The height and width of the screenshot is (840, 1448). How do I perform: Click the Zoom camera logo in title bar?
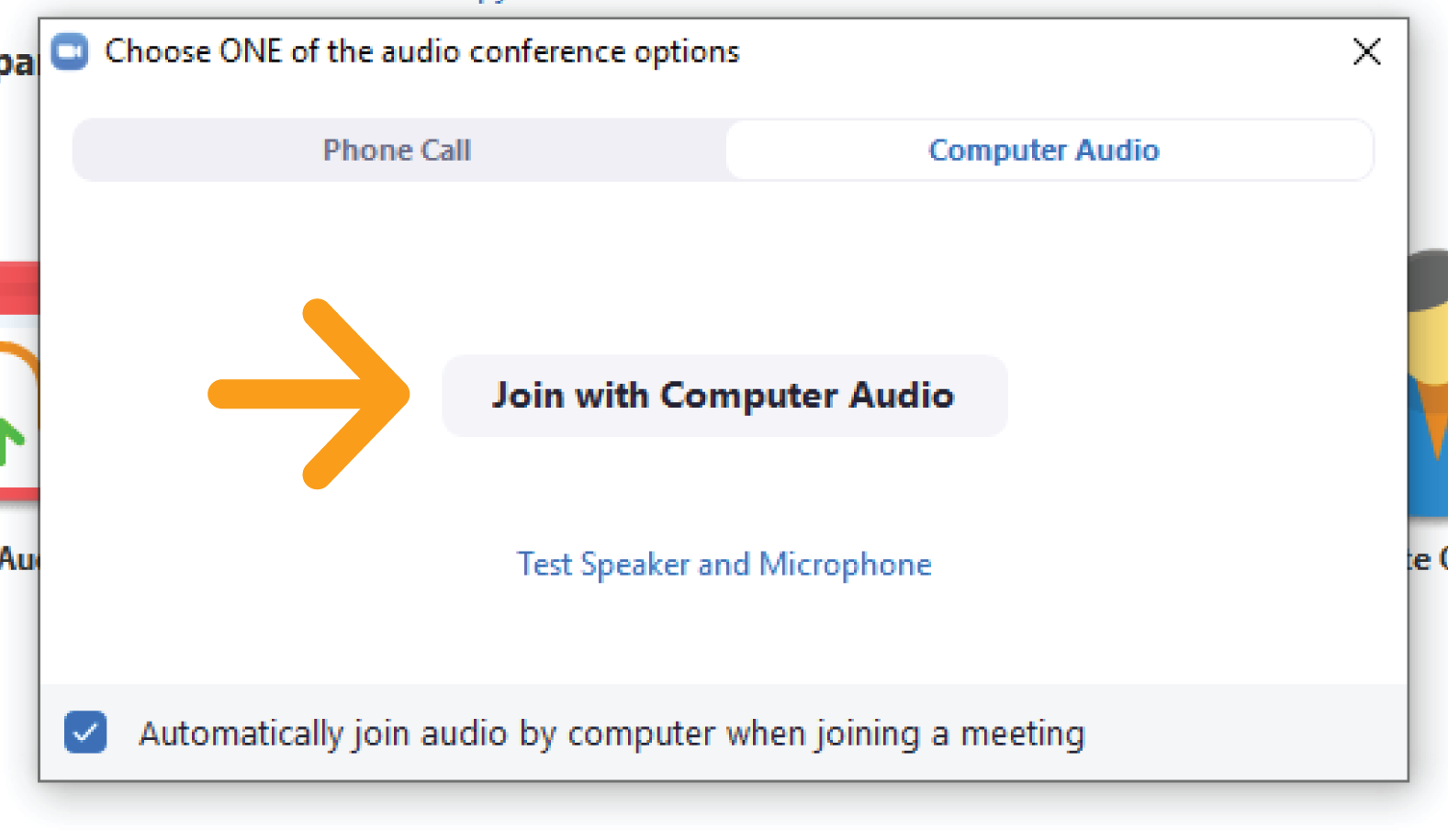(70, 51)
